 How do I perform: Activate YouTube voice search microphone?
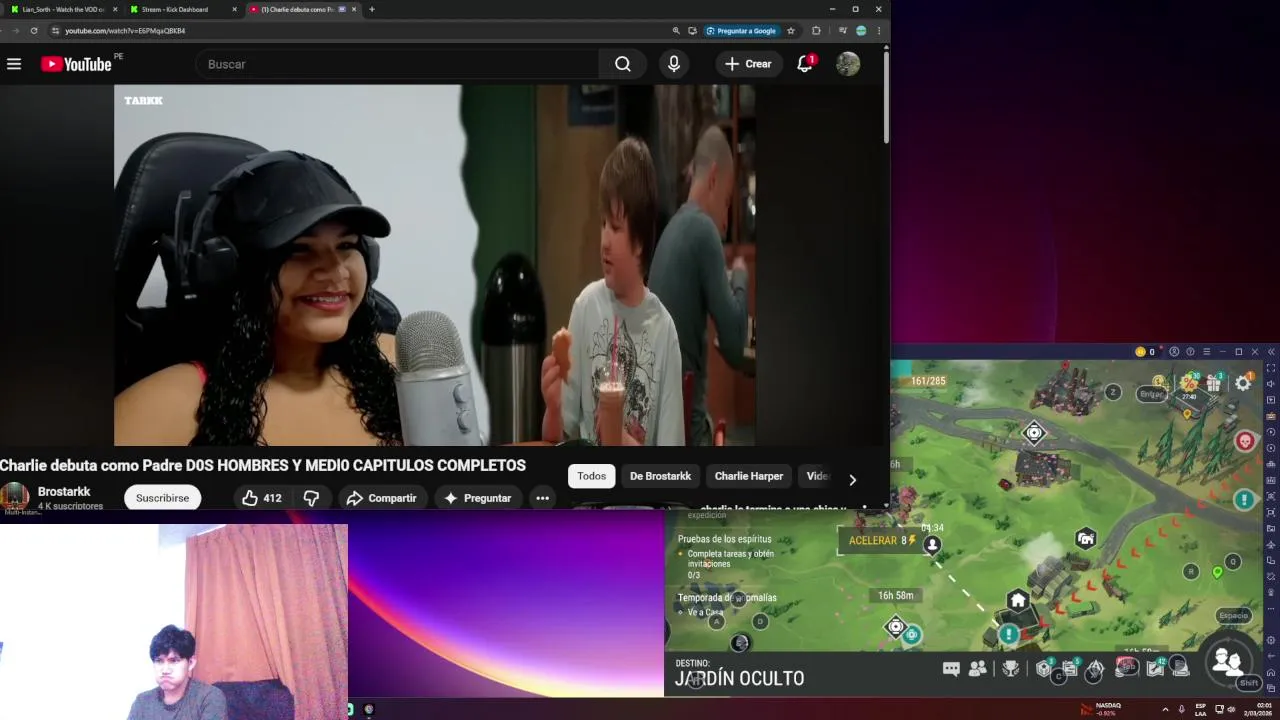pos(674,64)
